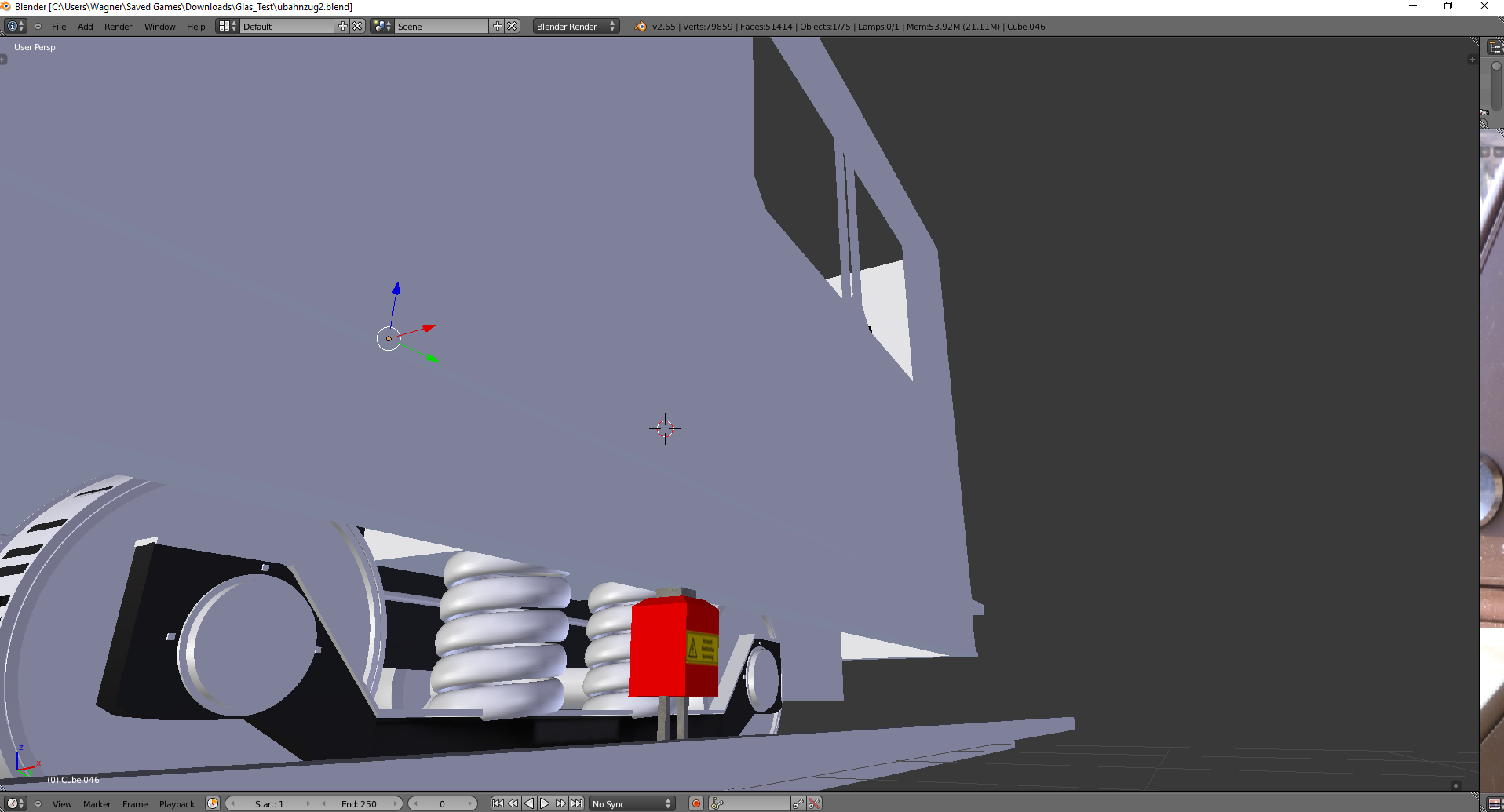1504x812 pixels.
Task: Click the Mem:53.92M statistic in header
Action: (x=936, y=27)
